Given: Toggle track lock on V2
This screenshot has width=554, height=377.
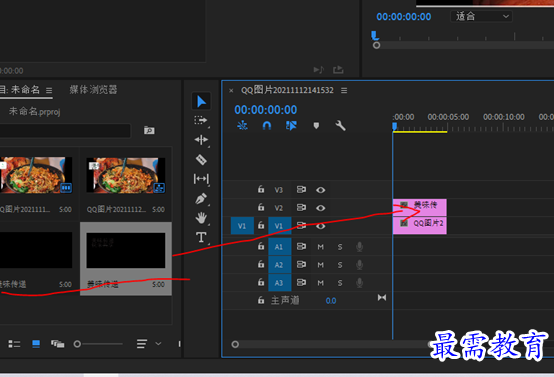Looking at the screenshot, I should pyautogui.click(x=261, y=207).
